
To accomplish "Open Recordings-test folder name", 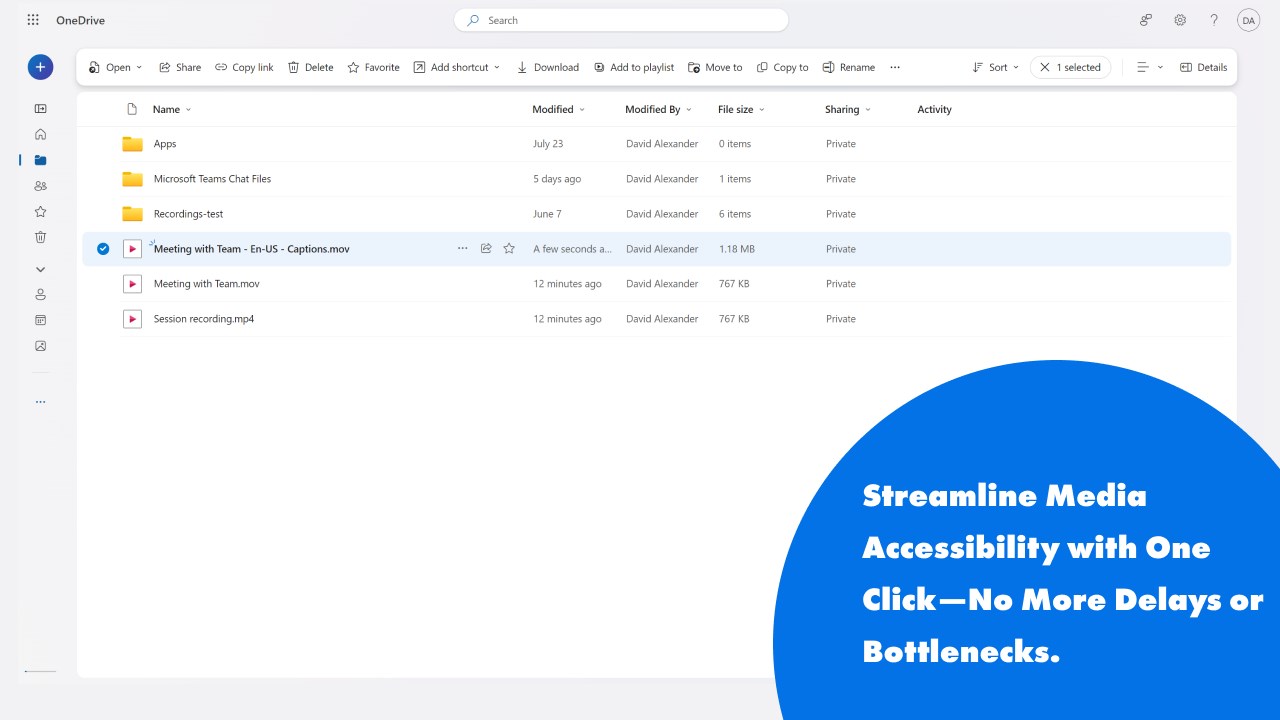I will 188,214.
